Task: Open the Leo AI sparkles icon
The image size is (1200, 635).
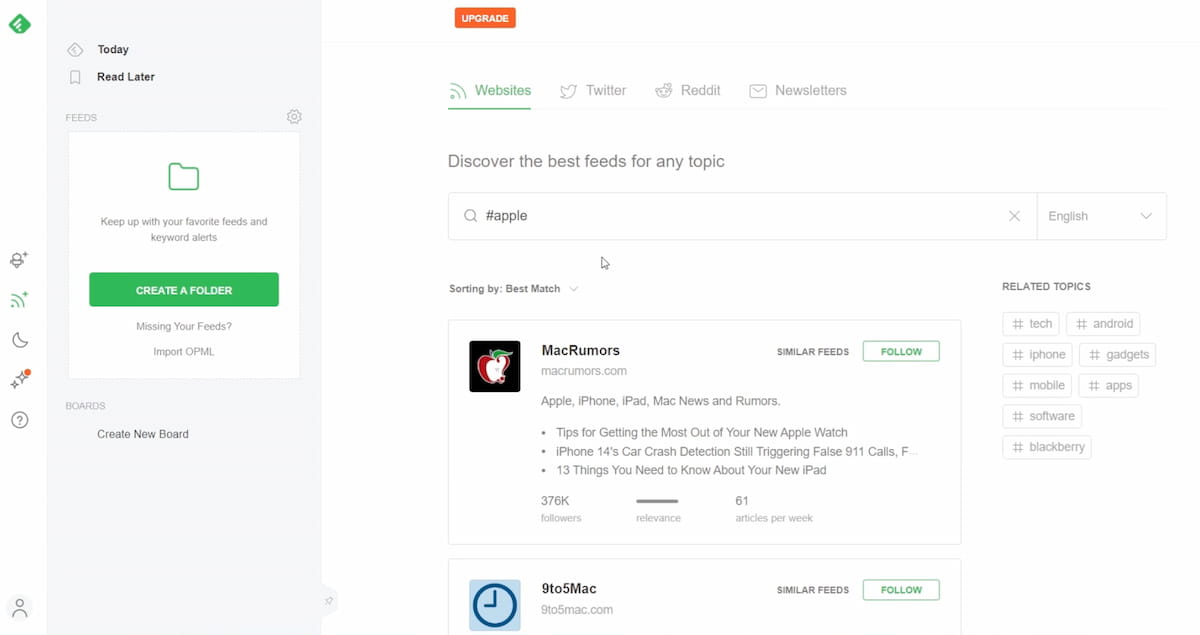Action: tap(19, 379)
